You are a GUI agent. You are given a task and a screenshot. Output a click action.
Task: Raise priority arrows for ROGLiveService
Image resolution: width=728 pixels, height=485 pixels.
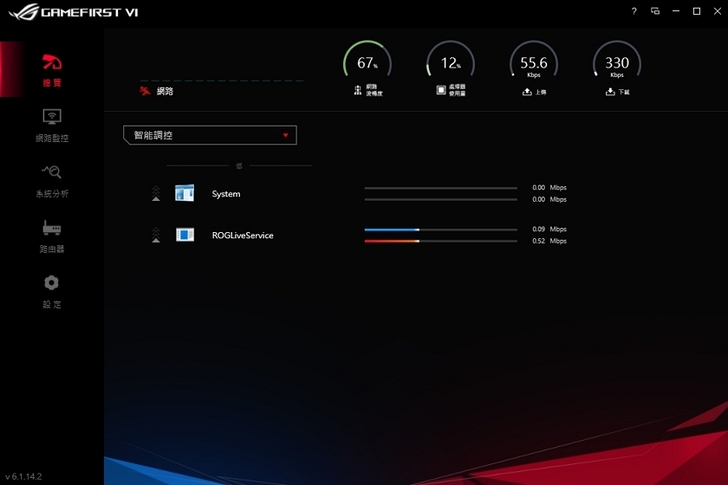(x=155, y=235)
